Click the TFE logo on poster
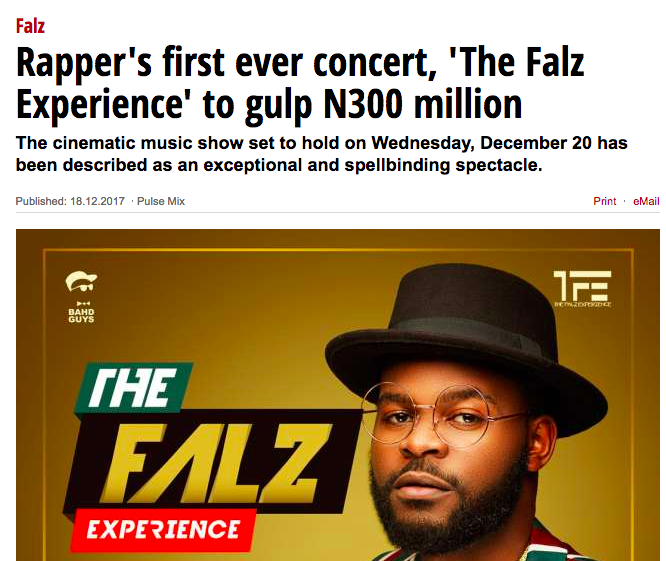Image resolution: width=666 pixels, height=561 pixels. pyautogui.click(x=582, y=289)
